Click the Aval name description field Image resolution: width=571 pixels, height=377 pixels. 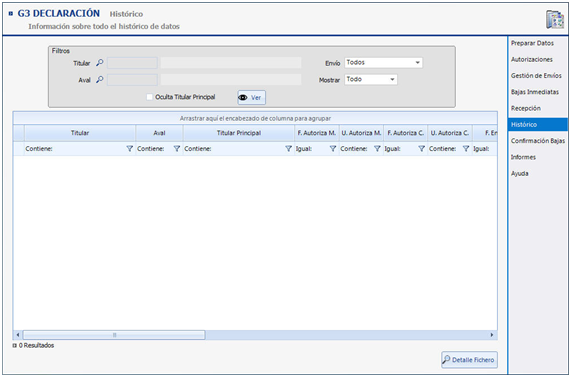[x=231, y=80]
